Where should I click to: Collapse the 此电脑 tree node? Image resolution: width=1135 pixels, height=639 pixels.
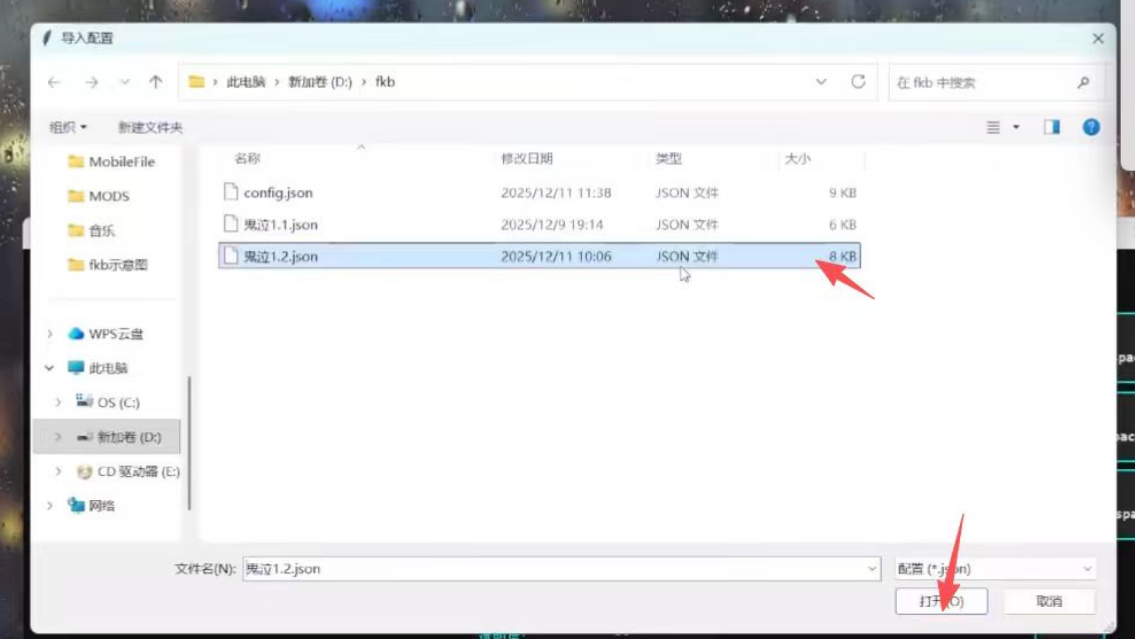50,368
